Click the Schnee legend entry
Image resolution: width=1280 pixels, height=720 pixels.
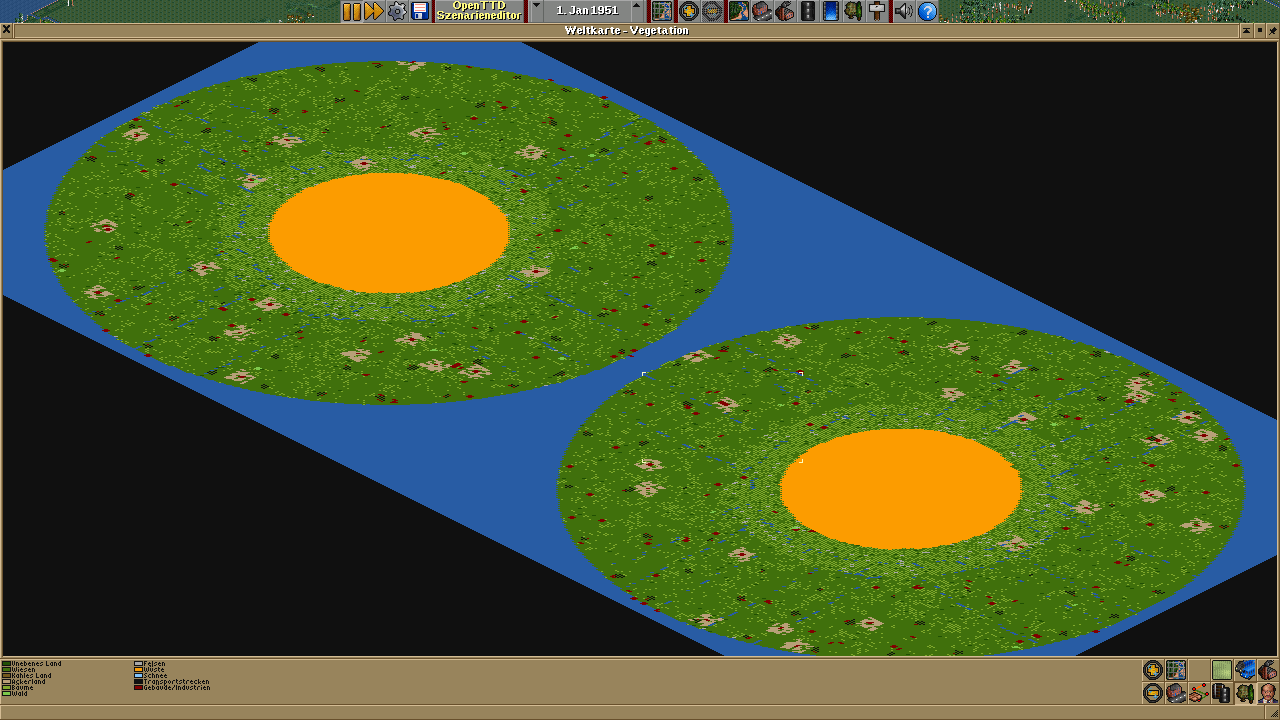pyautogui.click(x=151, y=676)
